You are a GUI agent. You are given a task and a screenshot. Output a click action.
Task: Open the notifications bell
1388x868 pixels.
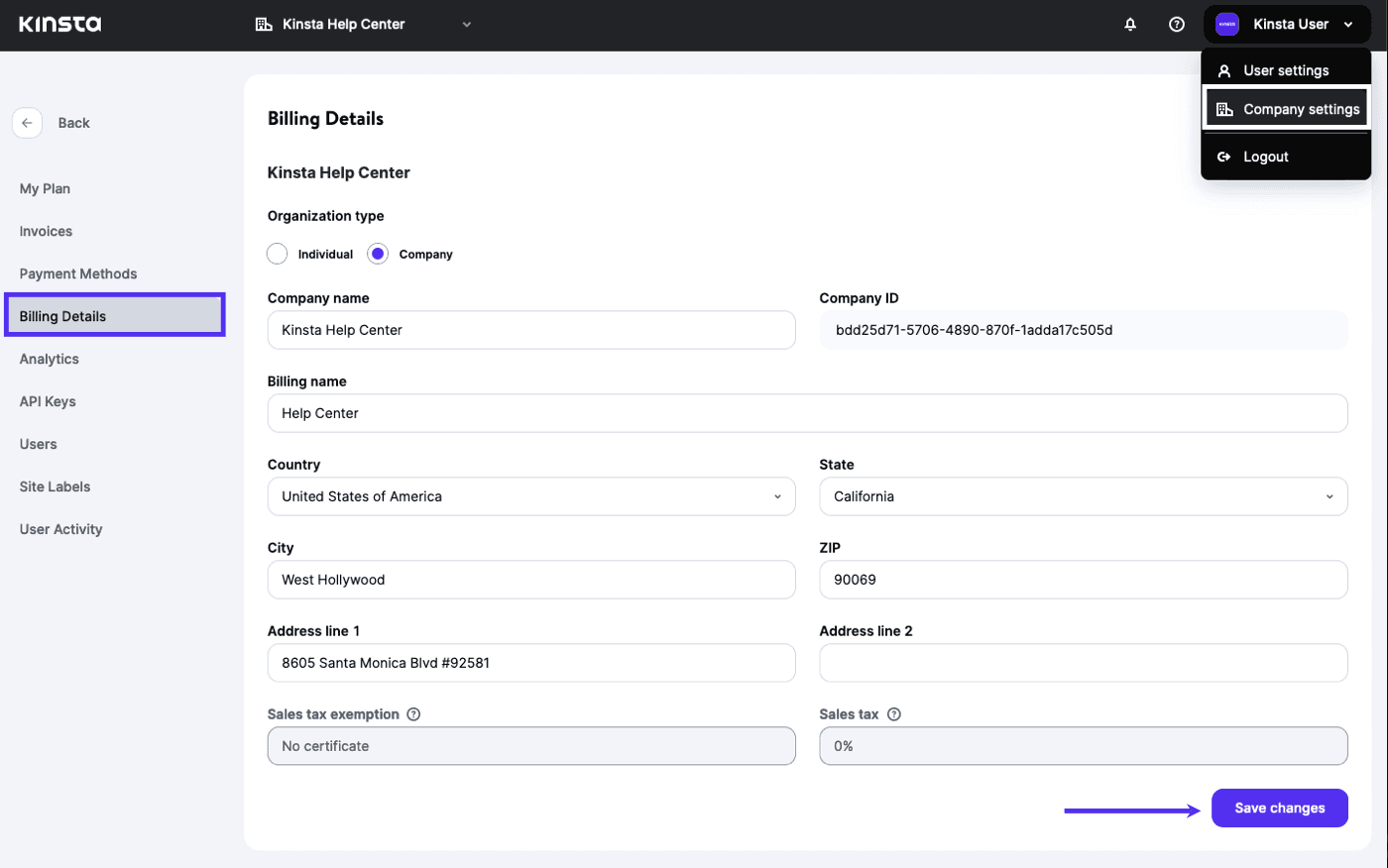(1129, 24)
